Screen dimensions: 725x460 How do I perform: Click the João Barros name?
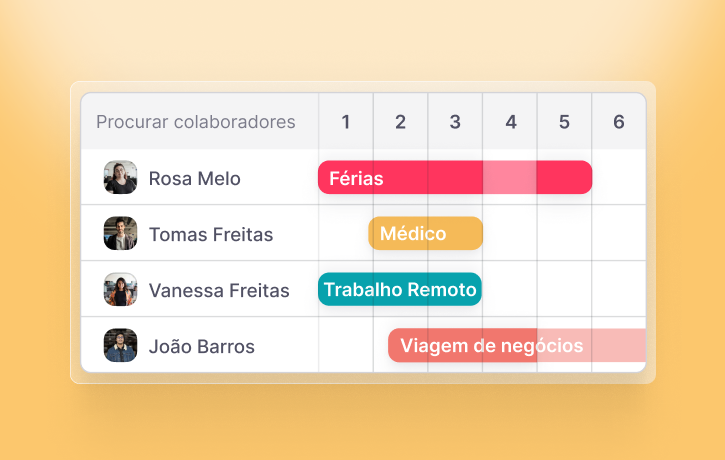pos(202,347)
